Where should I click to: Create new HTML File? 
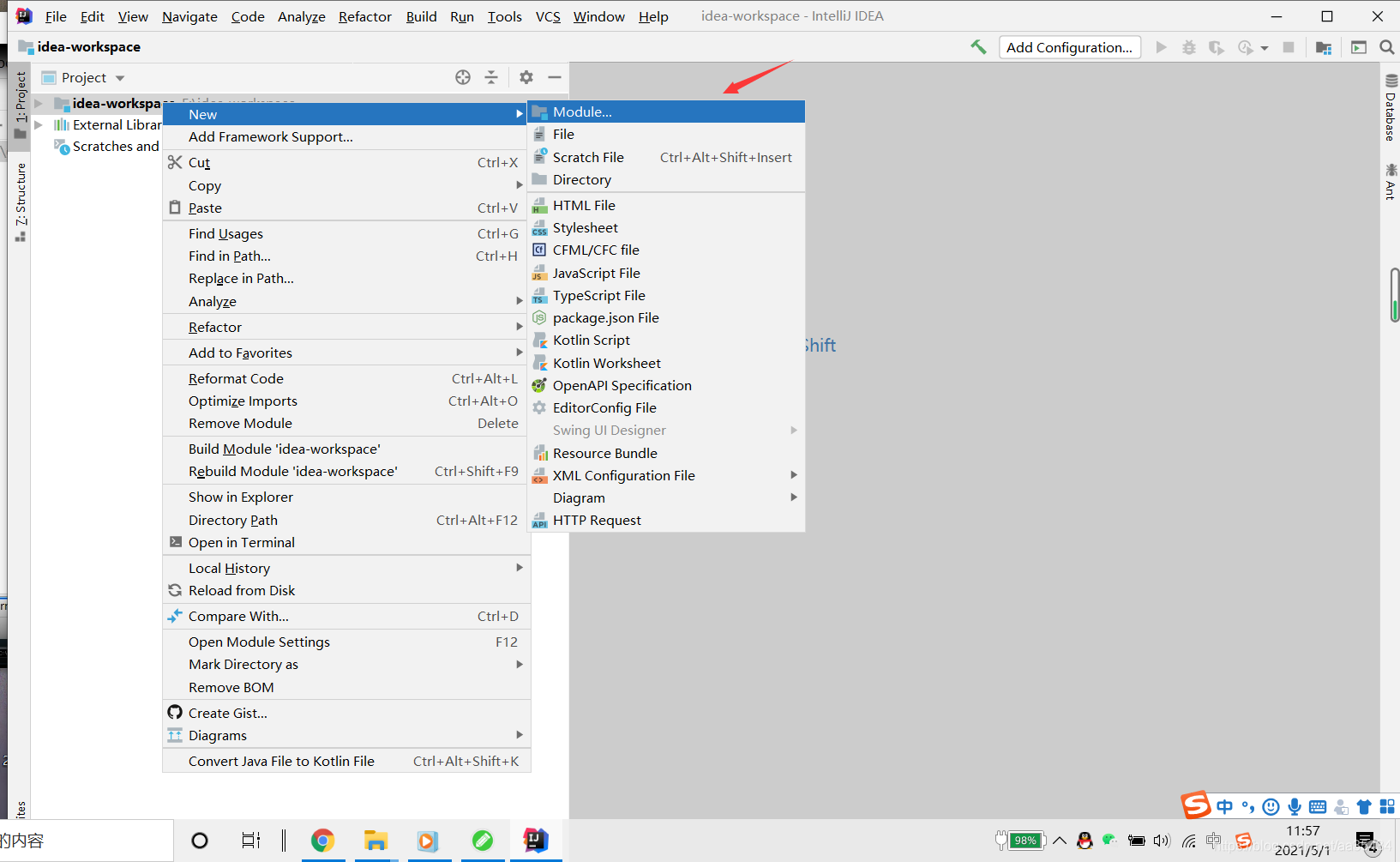coord(666,205)
